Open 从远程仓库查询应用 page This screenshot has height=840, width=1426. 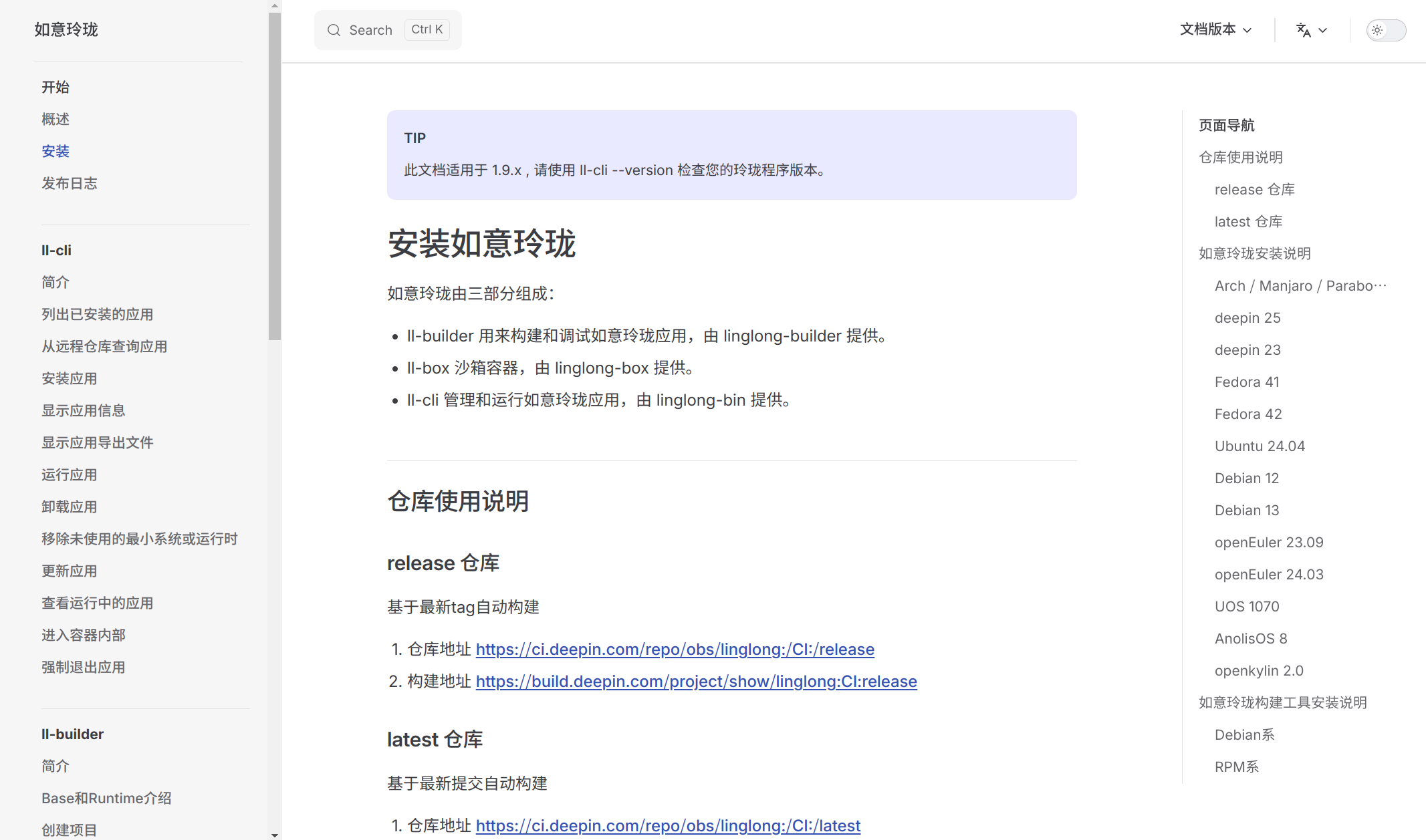tap(104, 346)
